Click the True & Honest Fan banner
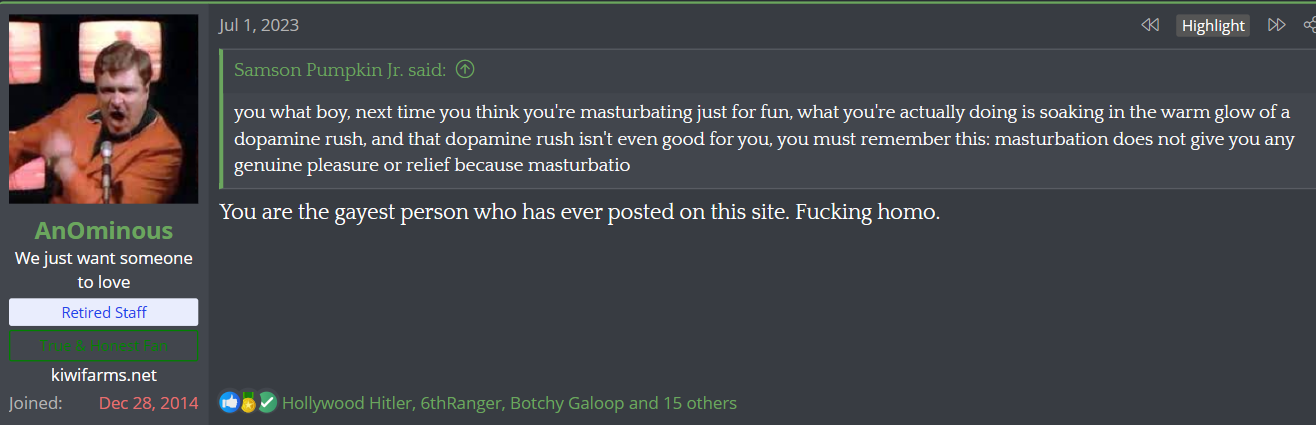This screenshot has height=425, width=1316. [104, 346]
